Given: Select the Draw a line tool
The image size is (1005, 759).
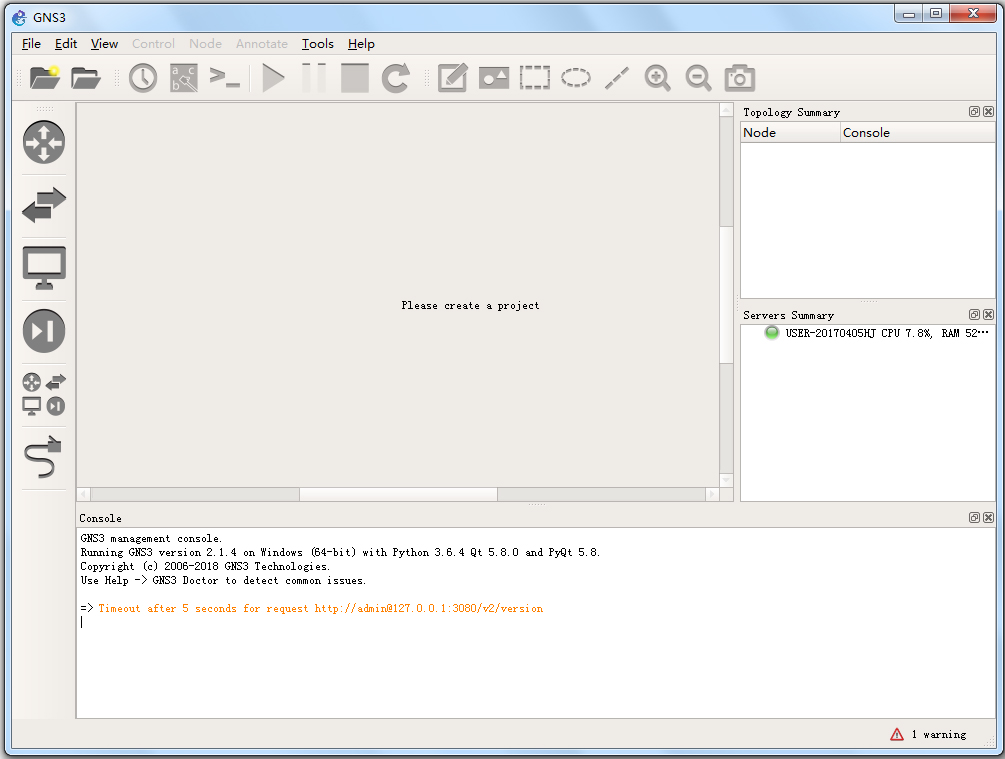Looking at the screenshot, I should click(617, 78).
